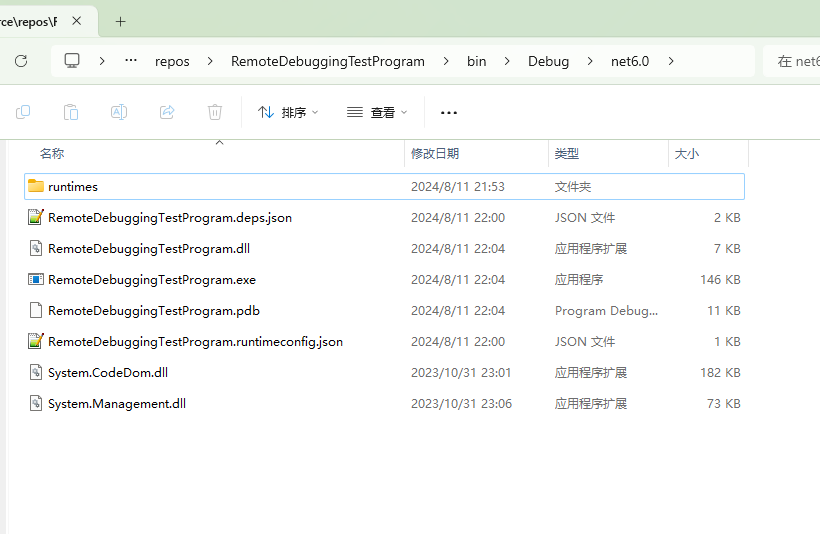820x534 pixels.
Task: Open the three-dot more options menu
Action: click(x=449, y=112)
